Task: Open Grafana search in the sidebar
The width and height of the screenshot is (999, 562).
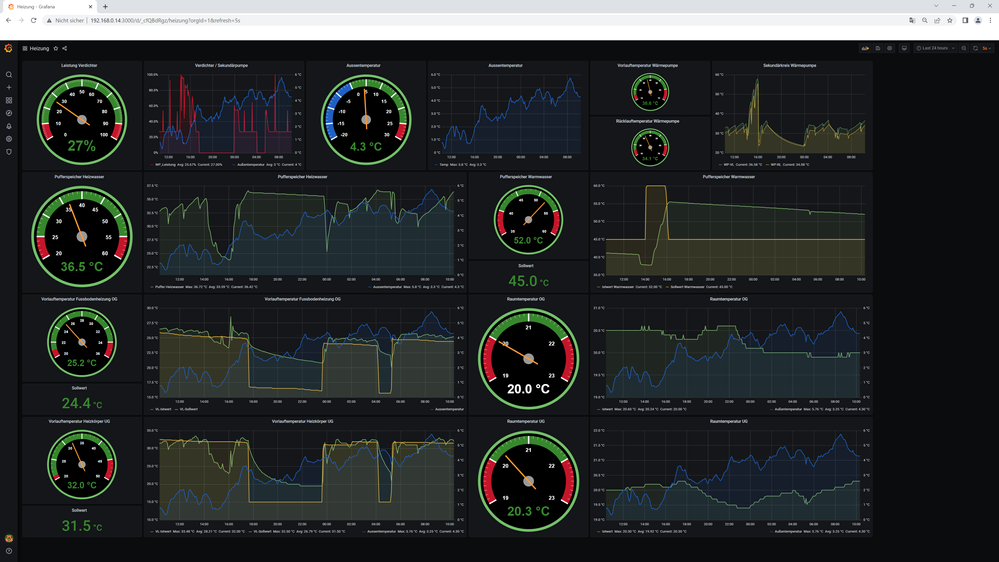Action: click(x=9, y=75)
